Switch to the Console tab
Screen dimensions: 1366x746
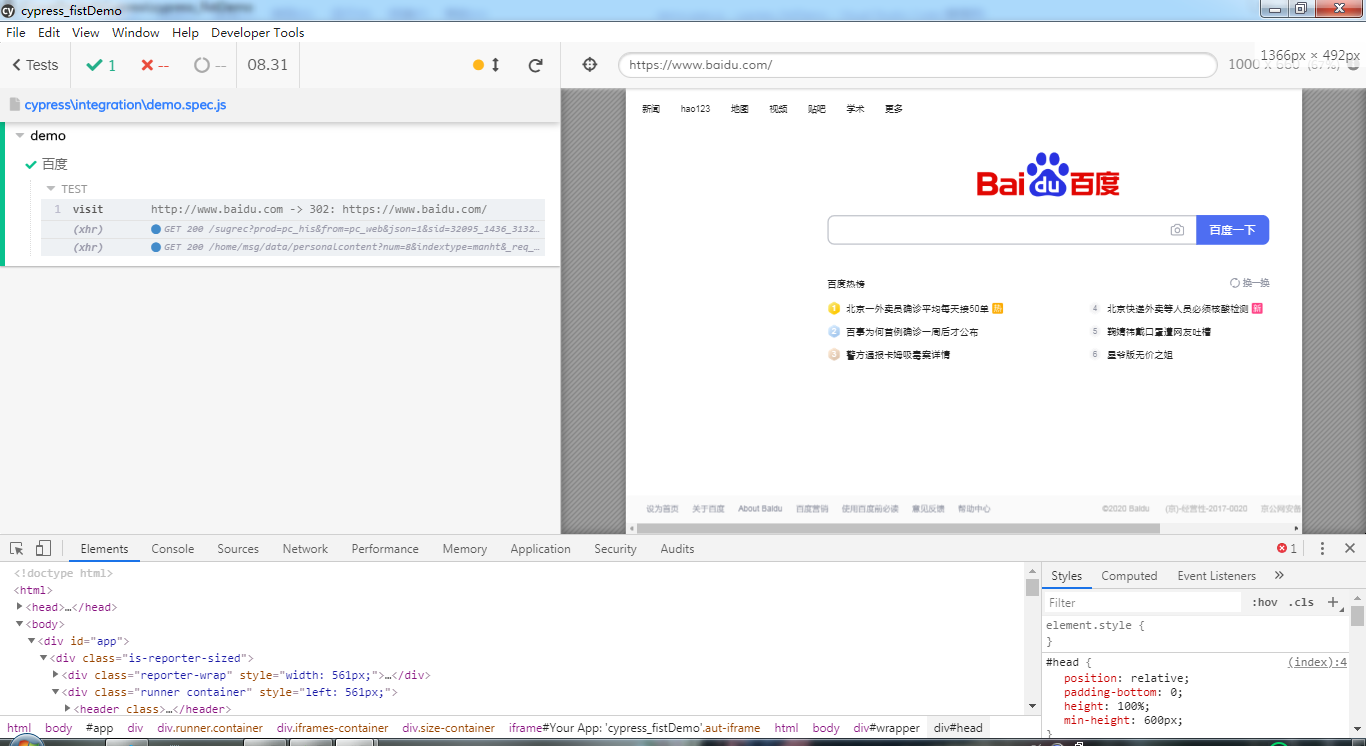(x=173, y=549)
